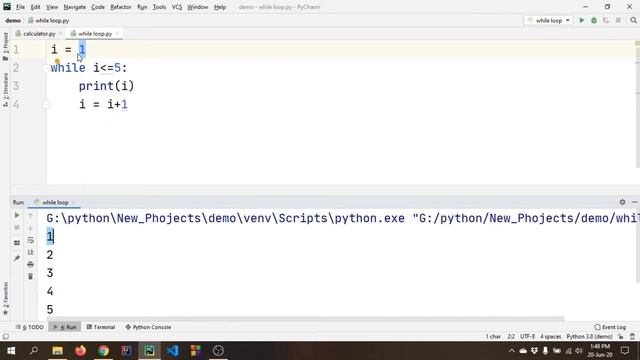Open the Window menu
This screenshot has height=360, width=640.
(198, 7)
